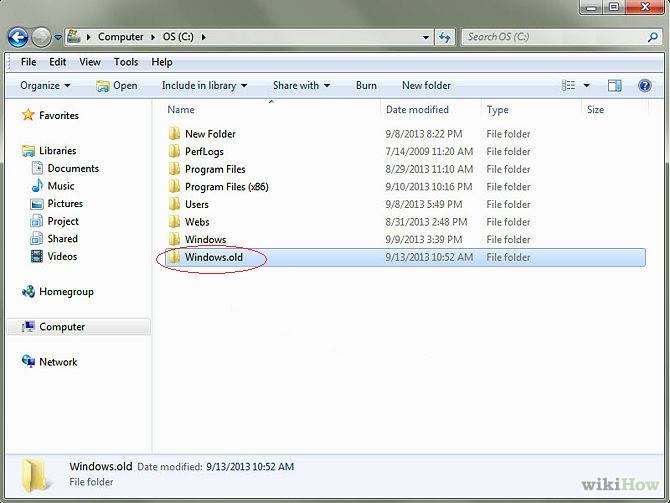This screenshot has height=503, width=670.
Task: Click the blue Help question mark icon
Action: (644, 85)
